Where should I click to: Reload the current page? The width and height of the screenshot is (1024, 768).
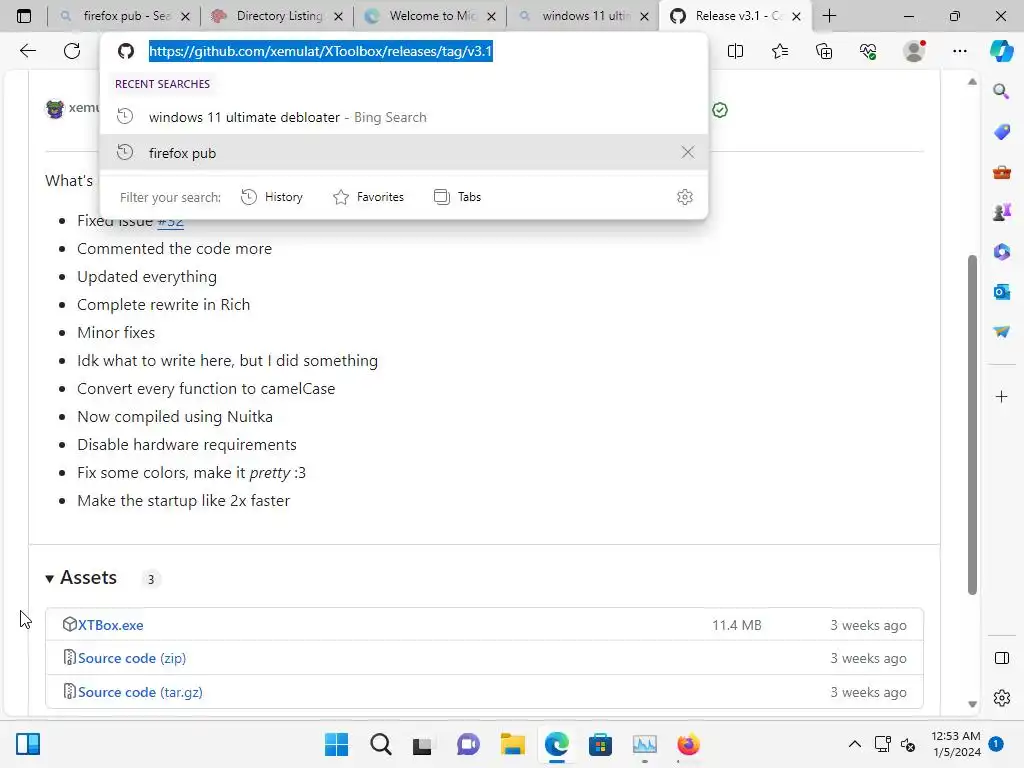72,51
